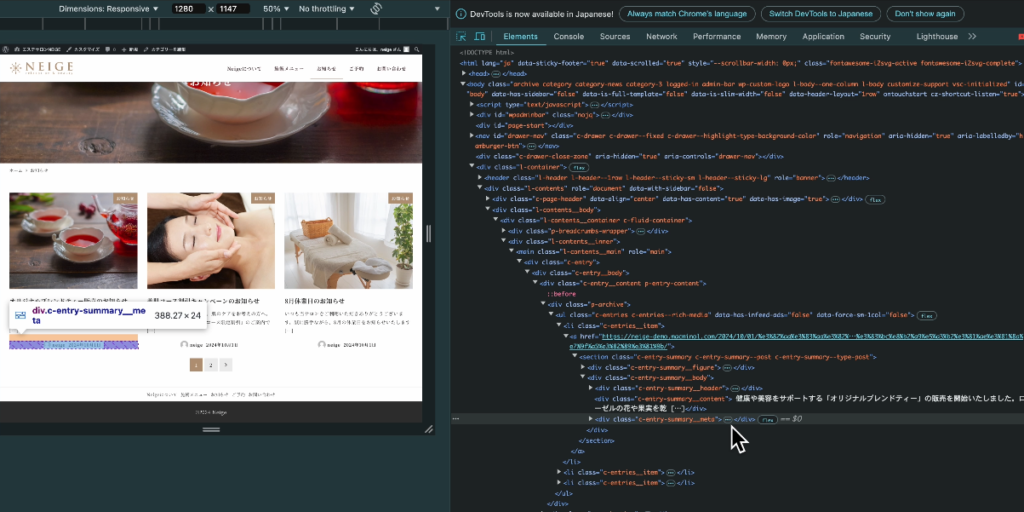This screenshot has width=1024, height=512.
Task: Open the 50% zoom dropdown
Action: point(275,8)
